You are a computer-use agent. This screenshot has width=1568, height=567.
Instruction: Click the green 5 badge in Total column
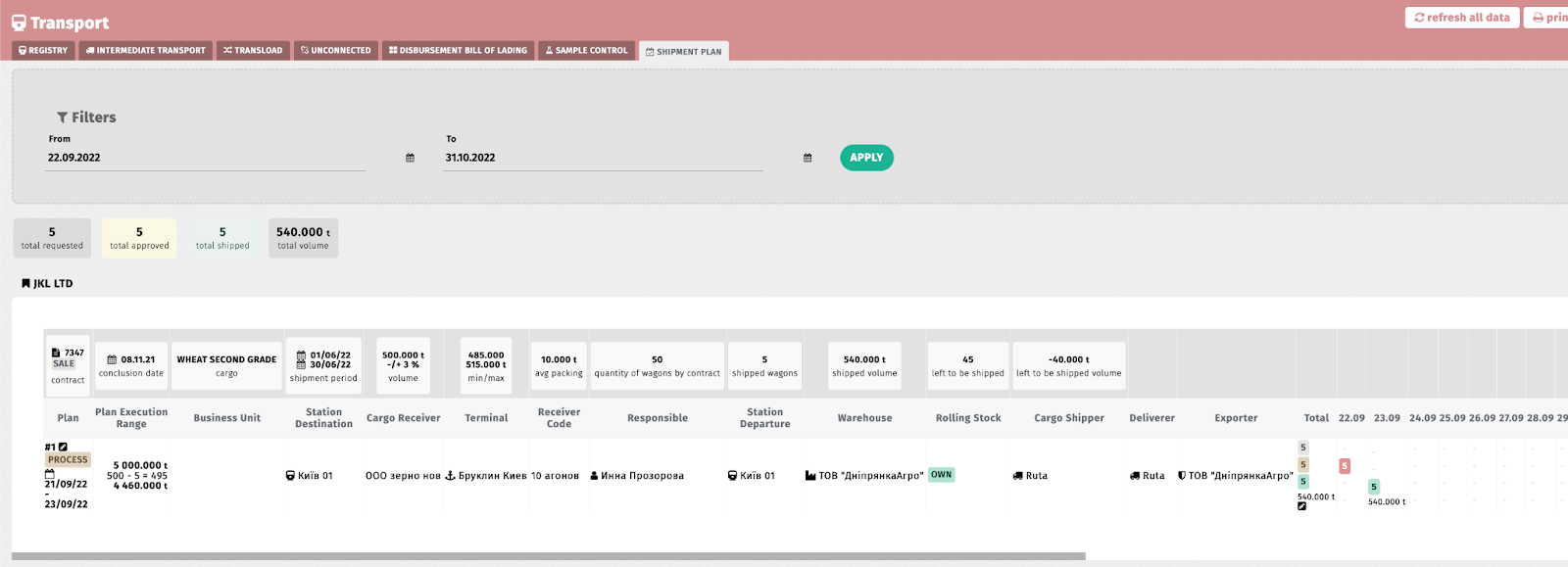[x=1303, y=481]
